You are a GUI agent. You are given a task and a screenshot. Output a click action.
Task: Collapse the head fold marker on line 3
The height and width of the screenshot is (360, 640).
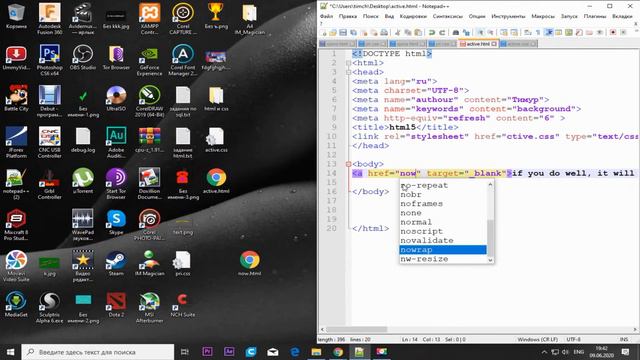(x=348, y=72)
